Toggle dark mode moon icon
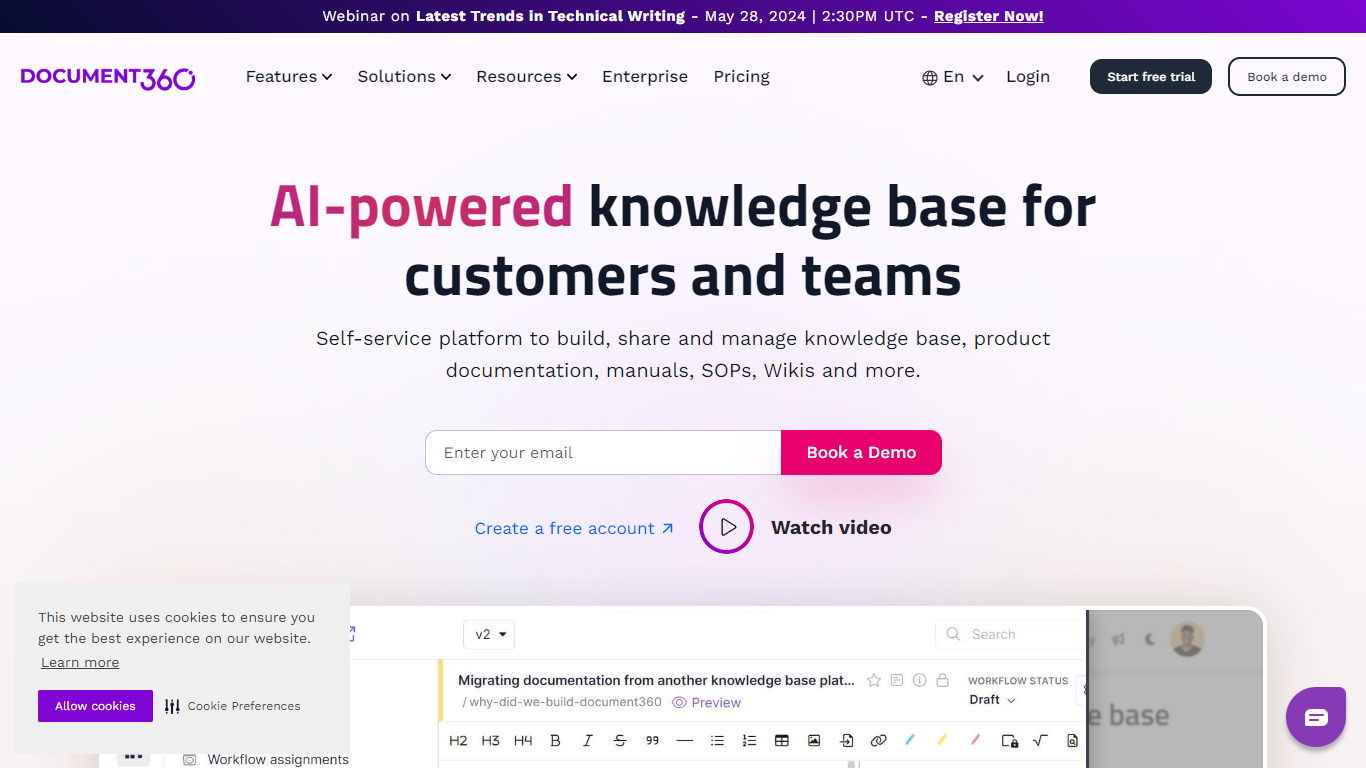The width and height of the screenshot is (1366, 768). coord(1150,639)
